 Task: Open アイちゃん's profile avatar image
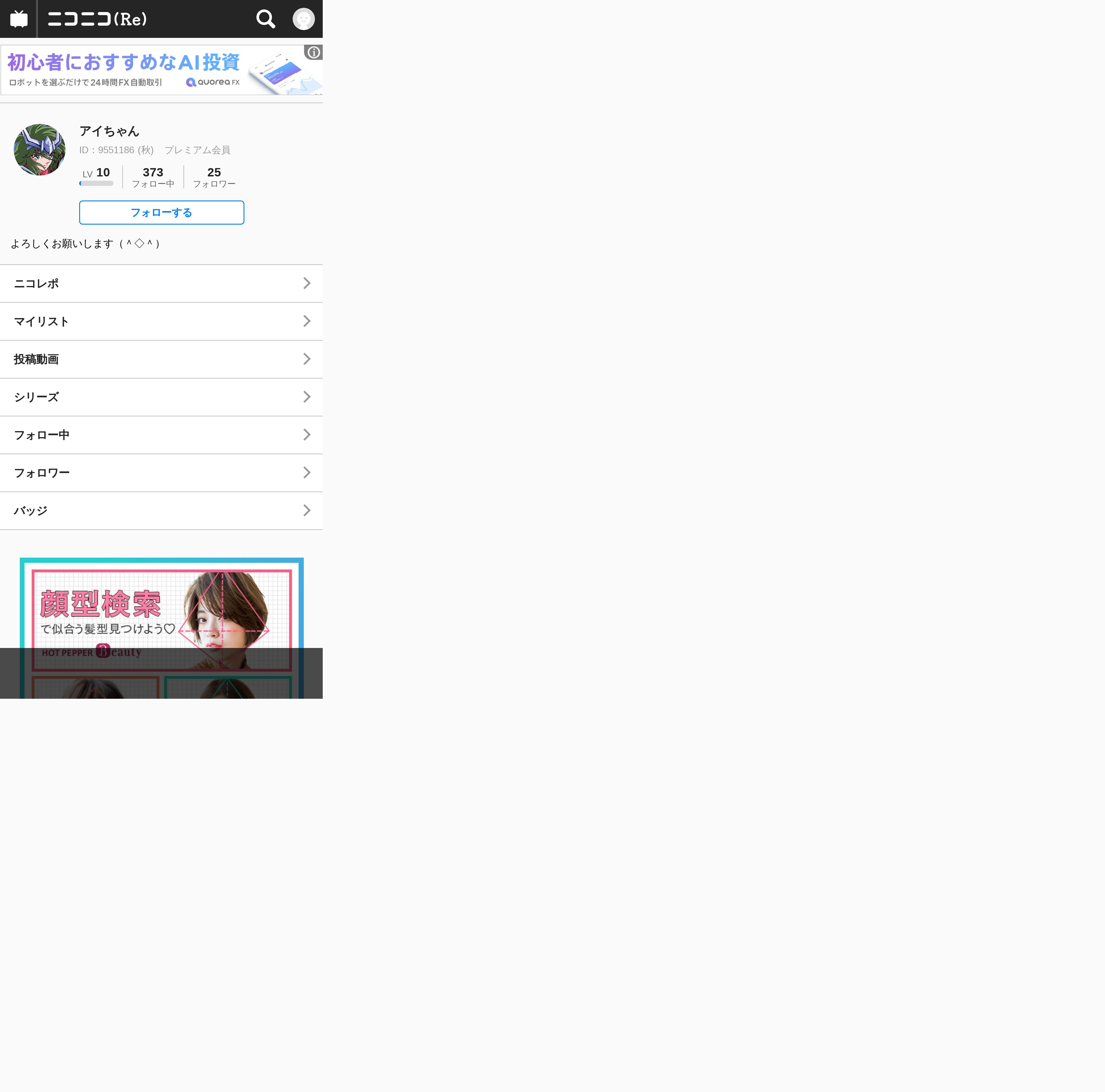pos(40,150)
